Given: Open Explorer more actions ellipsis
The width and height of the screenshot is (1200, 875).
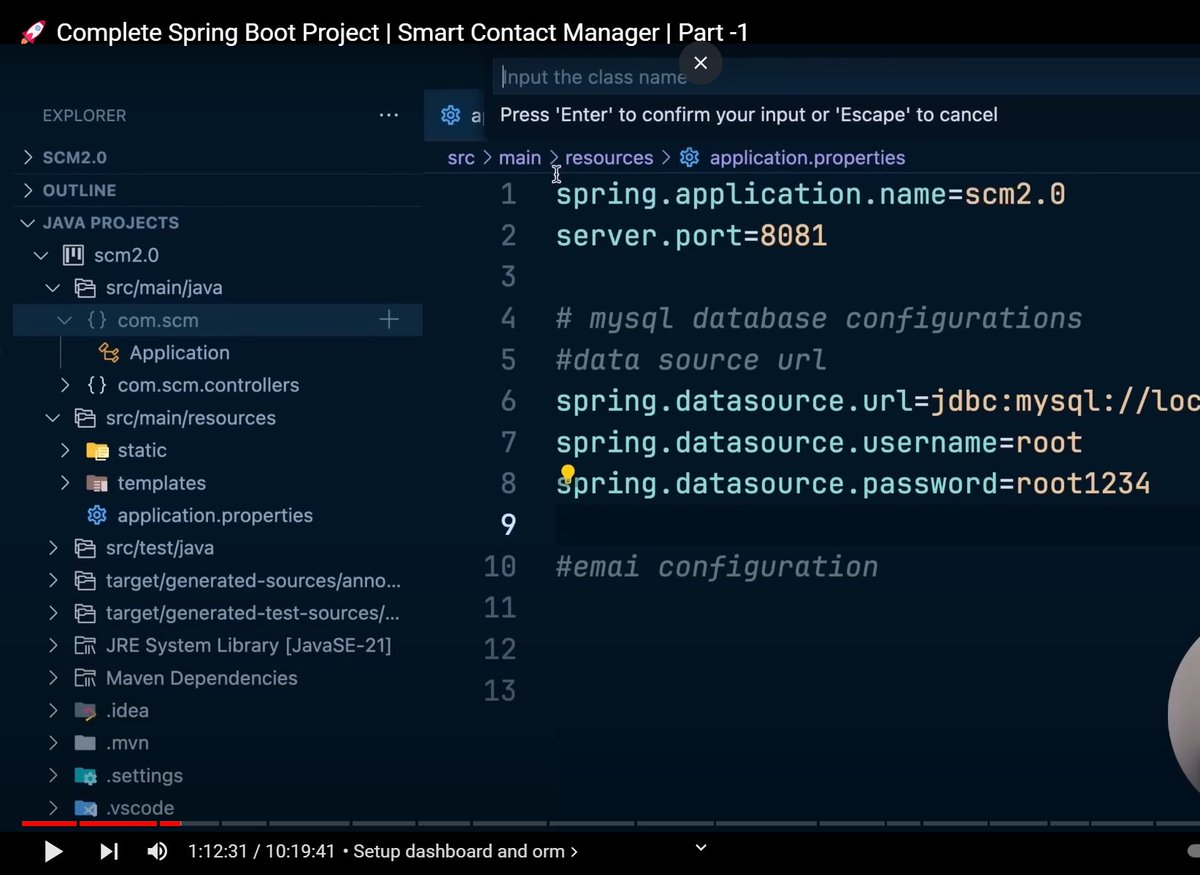Looking at the screenshot, I should click(x=389, y=116).
